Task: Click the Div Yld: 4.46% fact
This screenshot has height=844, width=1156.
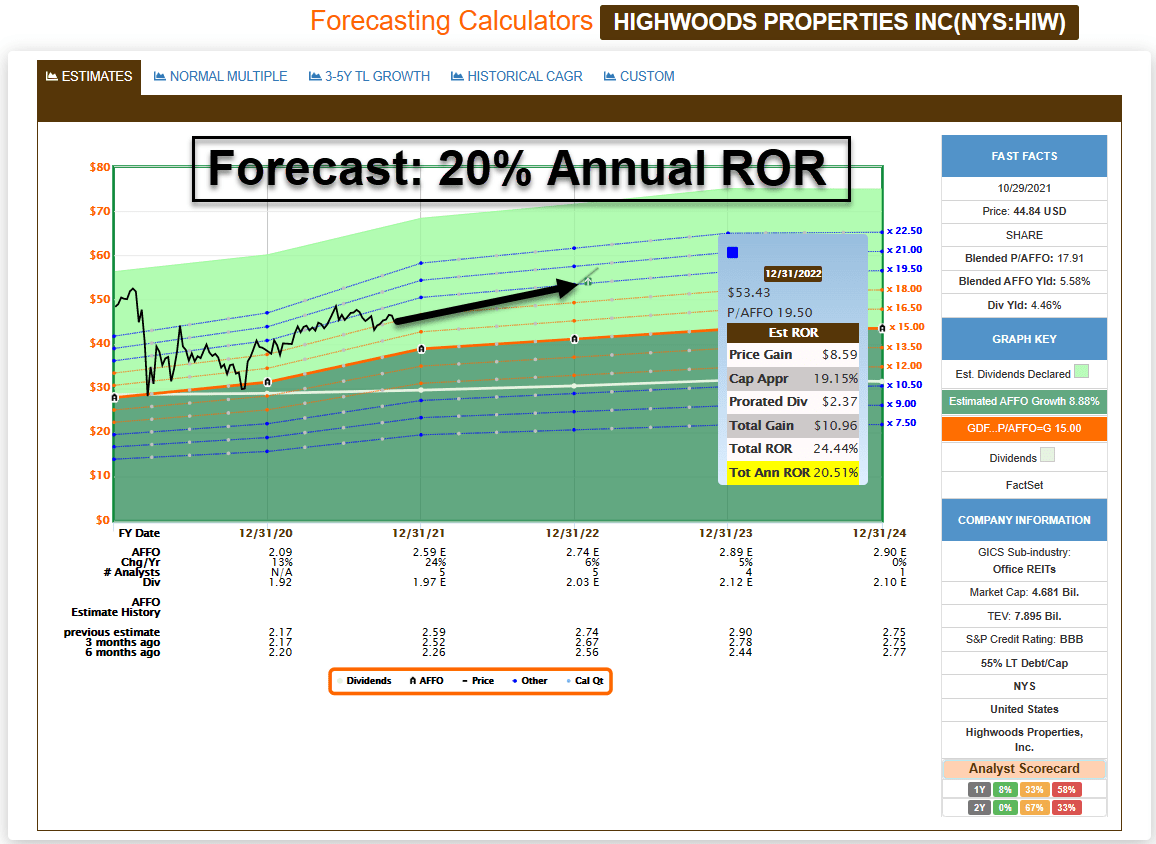Action: pyautogui.click(x=1024, y=305)
